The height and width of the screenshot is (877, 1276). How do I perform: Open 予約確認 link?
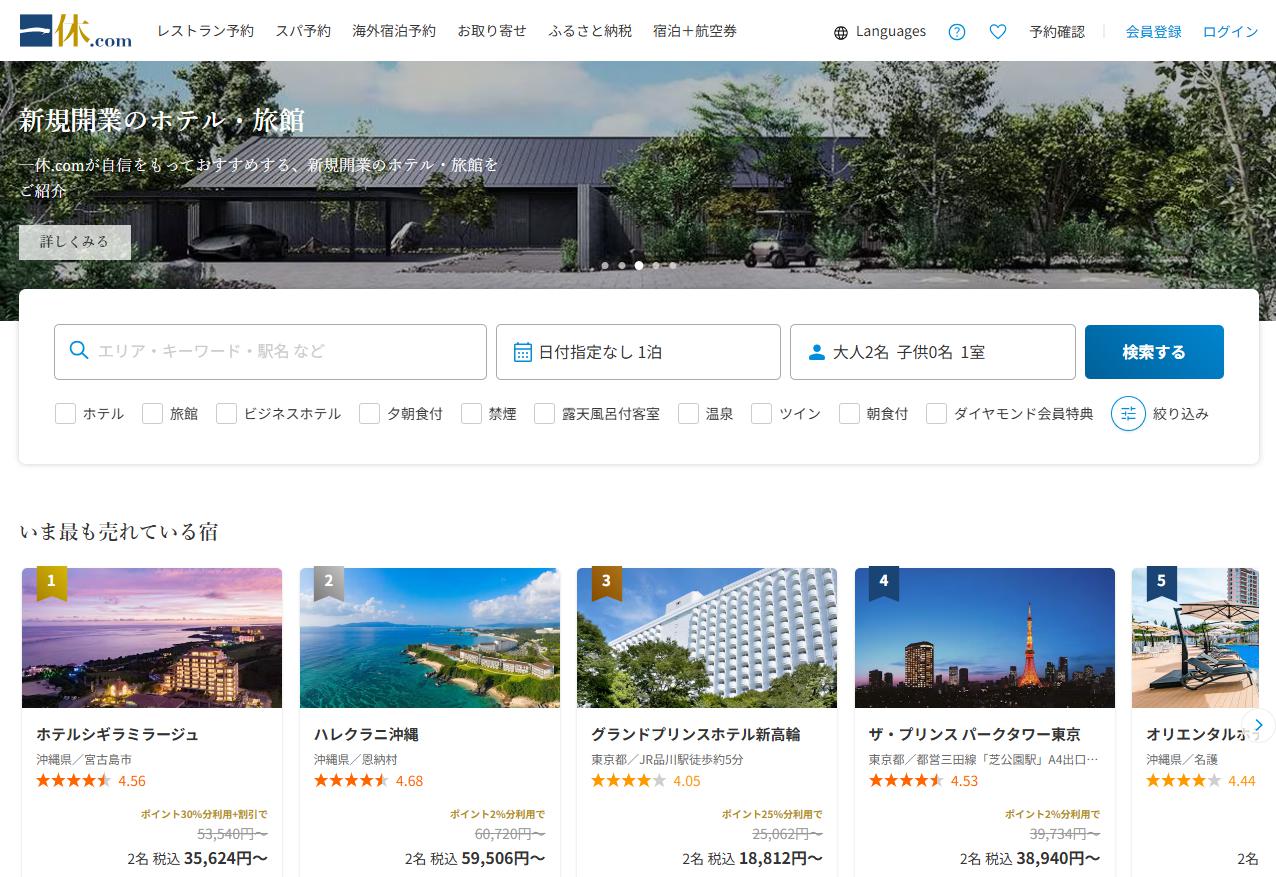[1057, 31]
